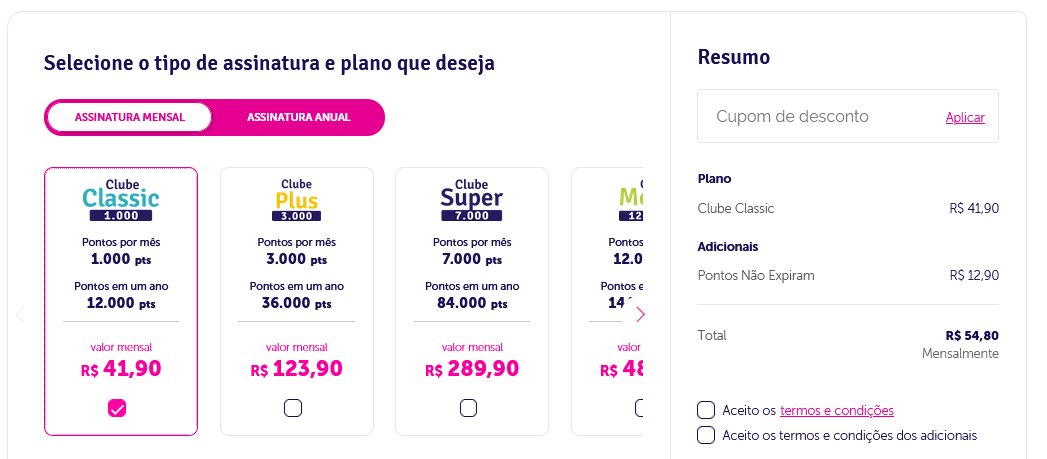Click the Clube Plus logo

point(296,200)
